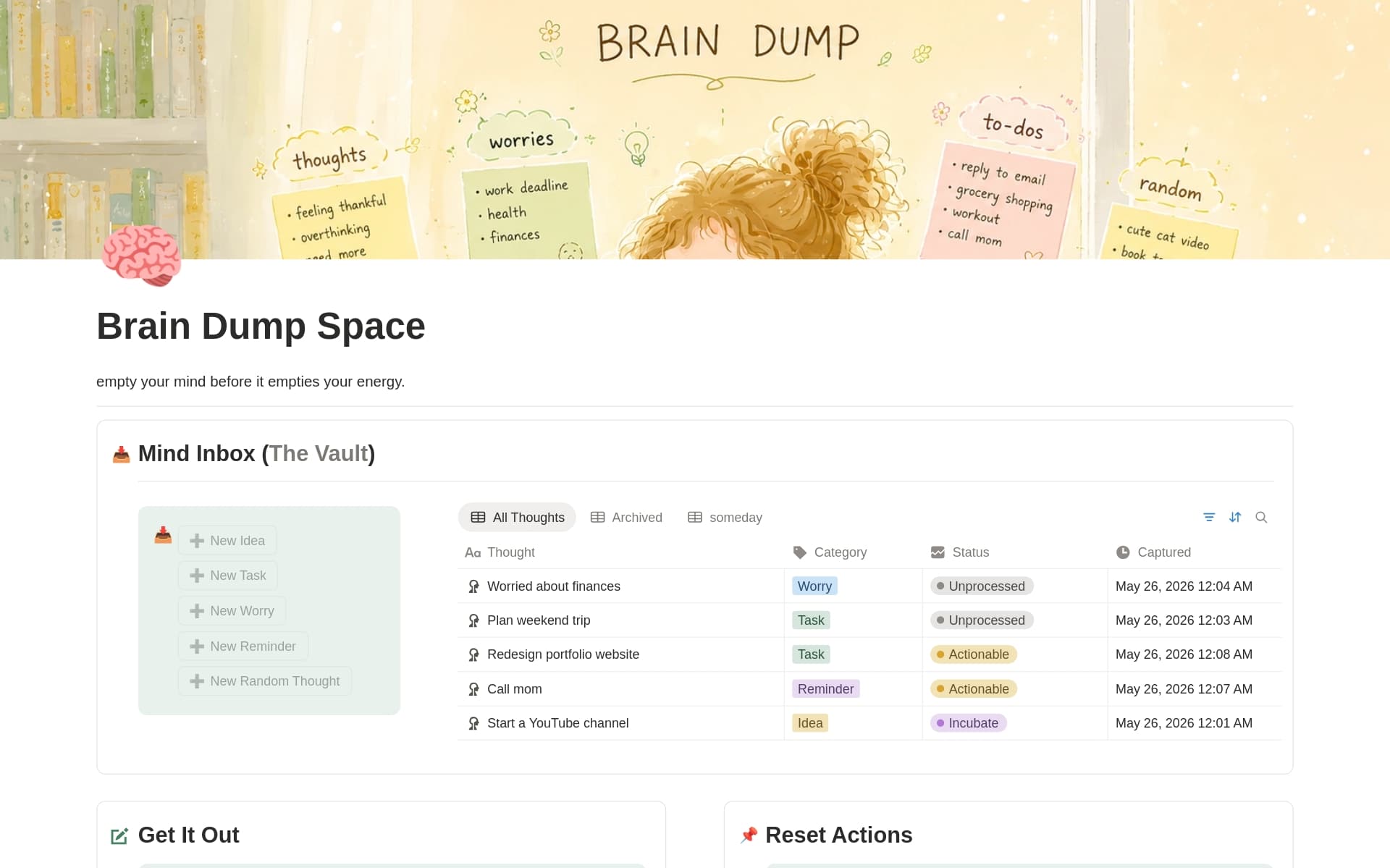Open the database search icon
The image size is (1390, 868).
point(1261,517)
